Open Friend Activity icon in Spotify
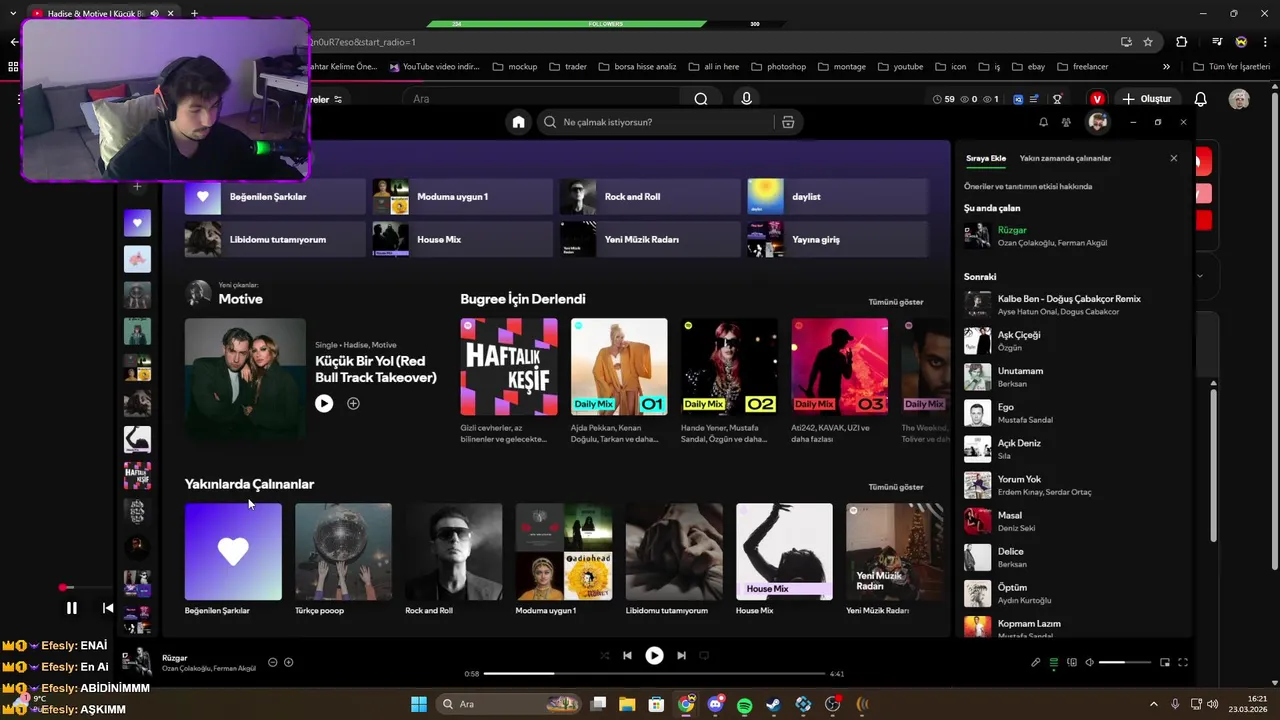Viewport: 1280px width, 720px height. pyautogui.click(x=1066, y=122)
